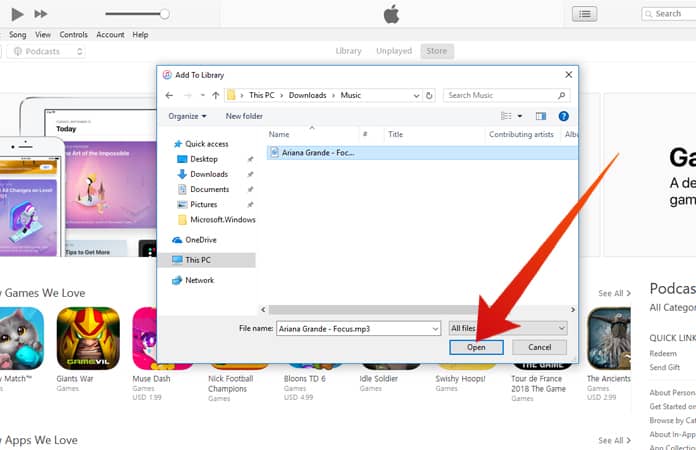Screen dimensions: 696x450
Task: Click the Cancel button
Action: click(539, 347)
